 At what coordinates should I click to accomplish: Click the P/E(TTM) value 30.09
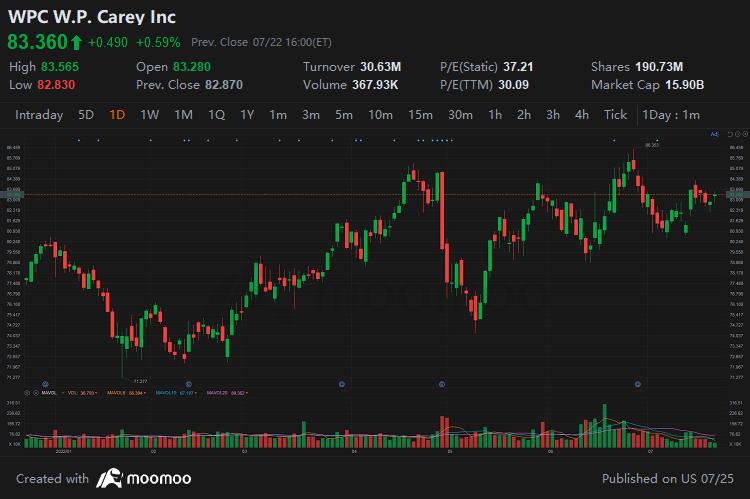tap(514, 85)
